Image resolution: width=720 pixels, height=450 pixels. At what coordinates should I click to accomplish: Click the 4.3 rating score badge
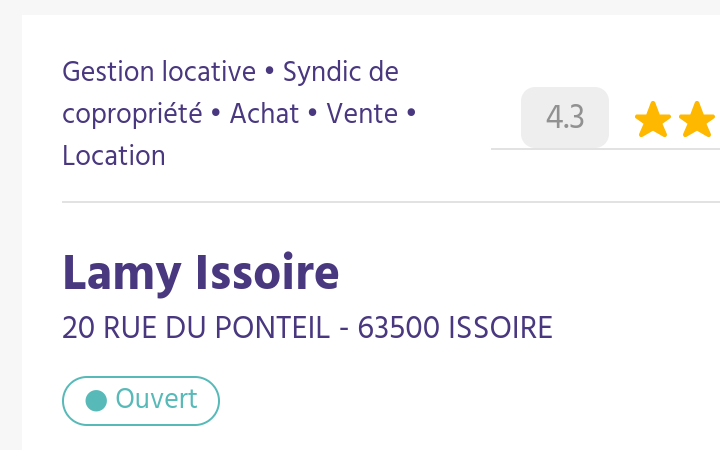(x=565, y=118)
